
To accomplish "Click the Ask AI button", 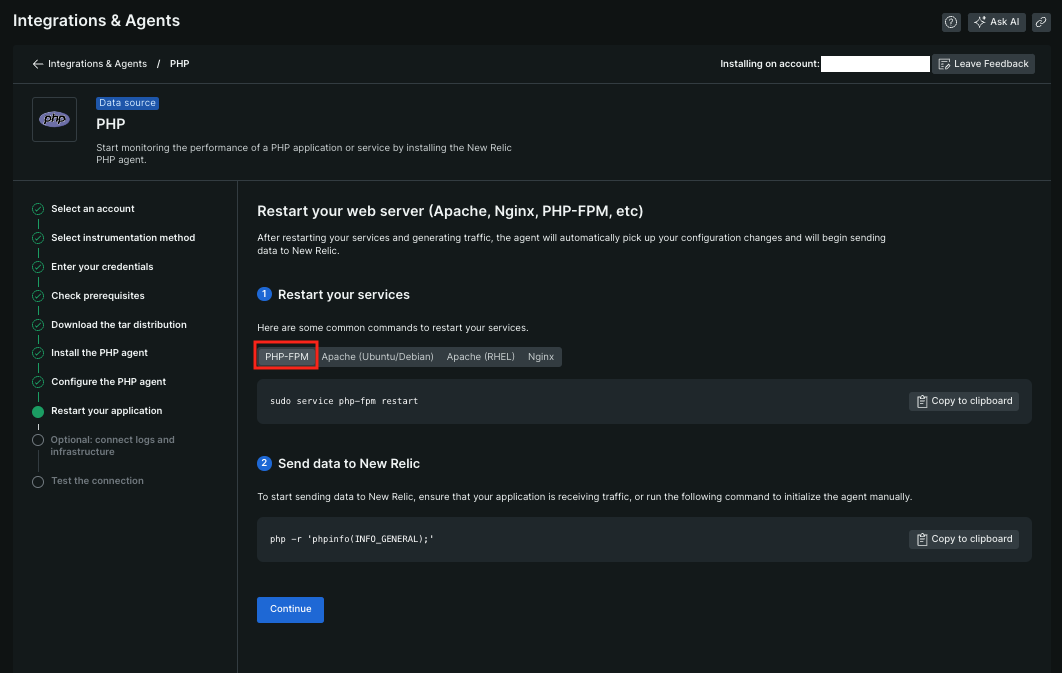I will coord(996,22).
